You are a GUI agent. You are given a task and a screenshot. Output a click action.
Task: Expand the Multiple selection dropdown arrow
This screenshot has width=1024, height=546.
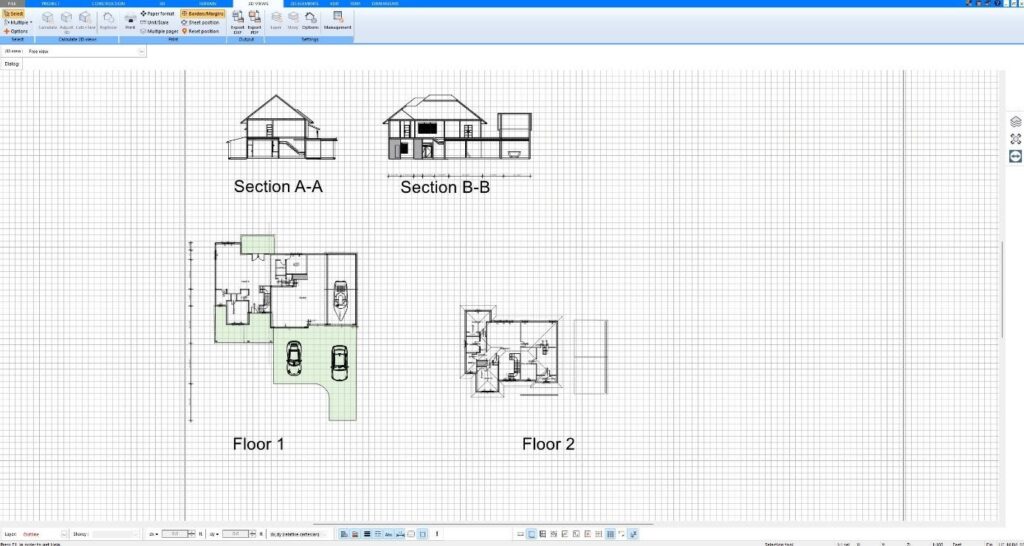click(31, 22)
